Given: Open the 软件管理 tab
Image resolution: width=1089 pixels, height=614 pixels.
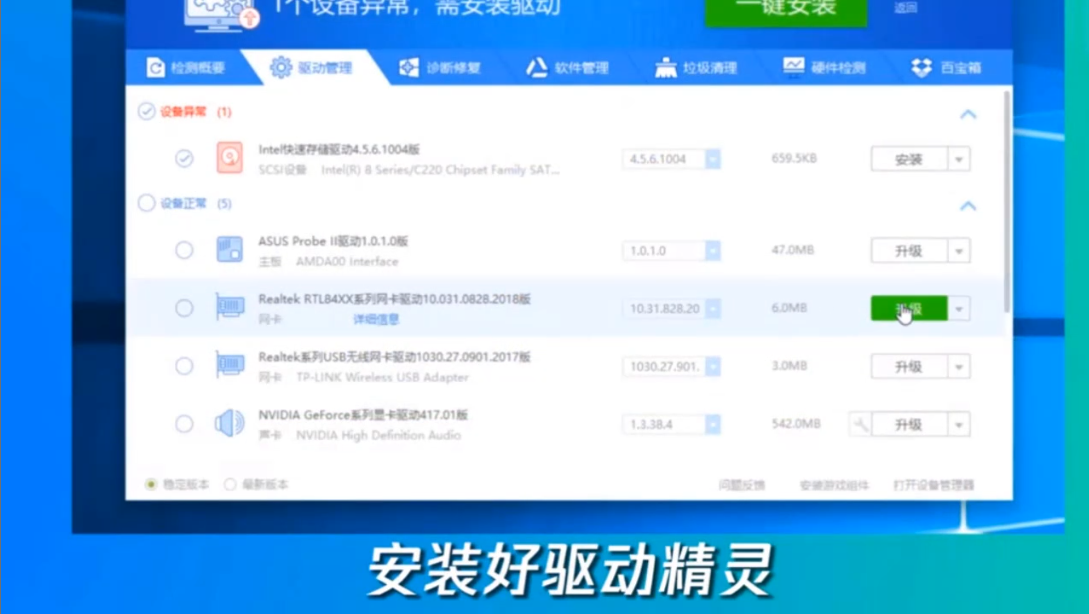Looking at the screenshot, I should click(x=567, y=67).
